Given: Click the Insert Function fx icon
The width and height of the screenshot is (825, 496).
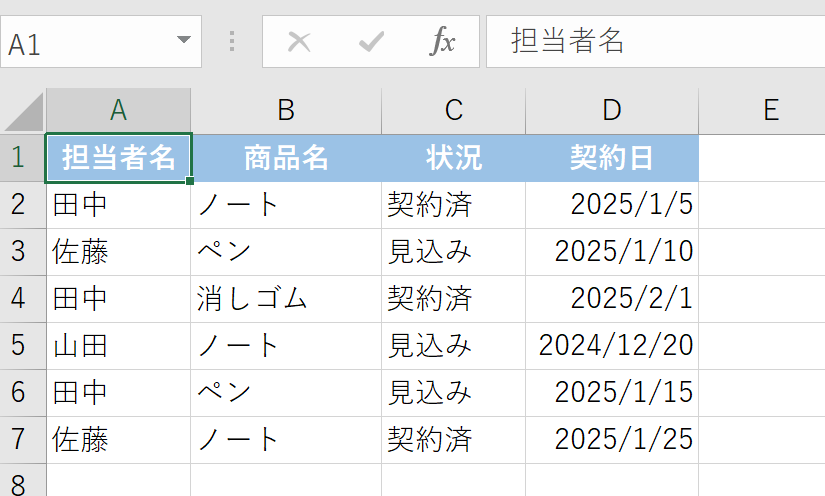Looking at the screenshot, I should tap(442, 41).
